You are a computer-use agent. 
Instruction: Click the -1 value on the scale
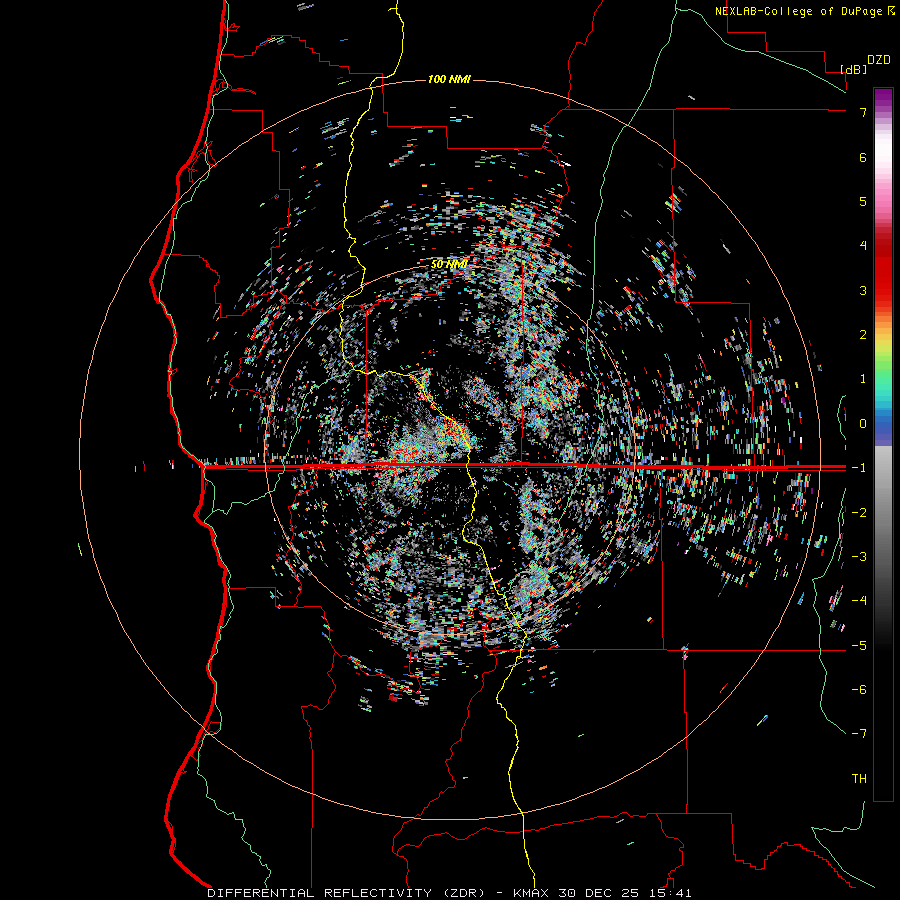tap(859, 468)
